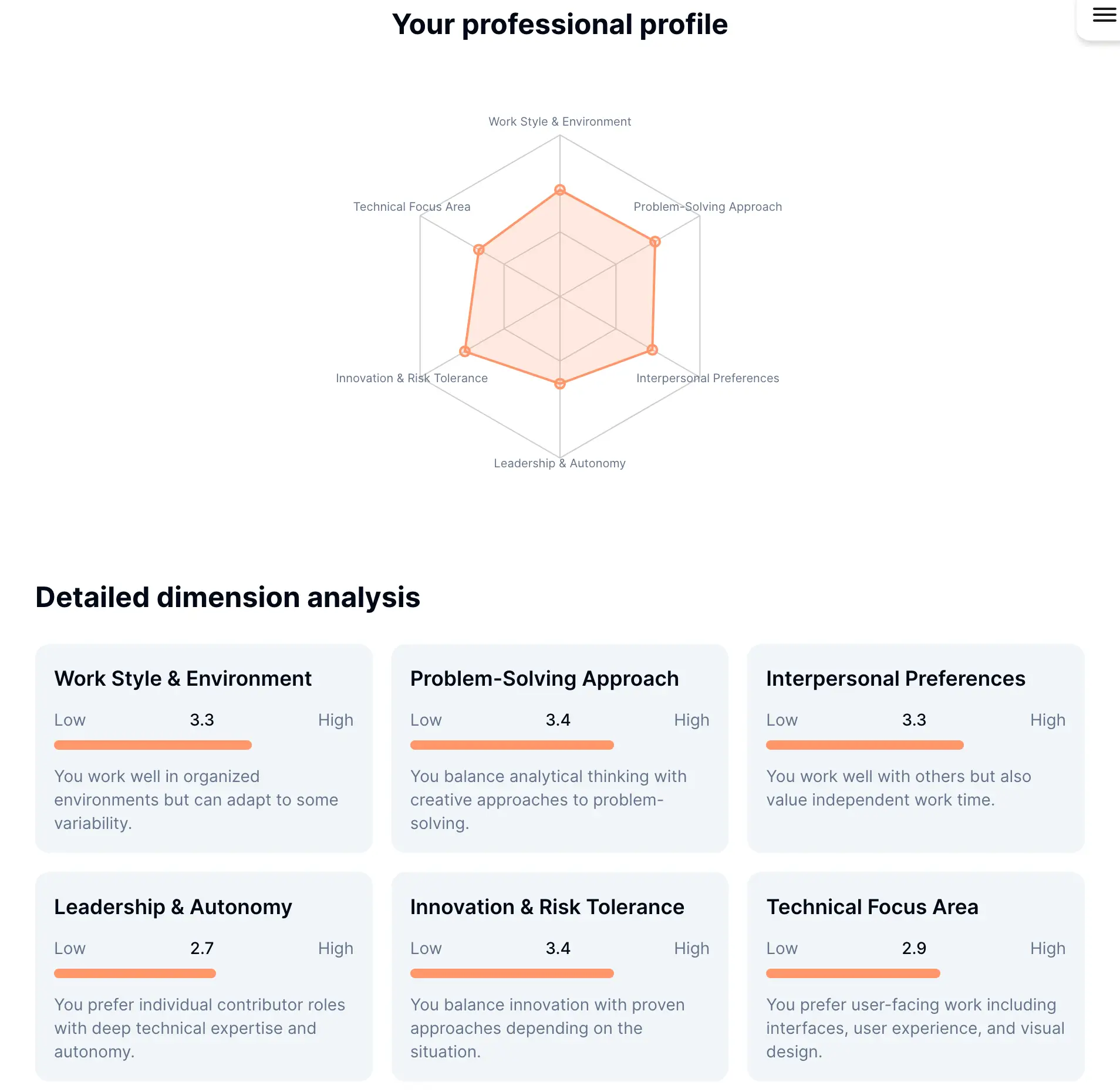Click the Leadership & Autonomy score bar
Viewport: 1120px width, 1092px height.
[x=135, y=973]
